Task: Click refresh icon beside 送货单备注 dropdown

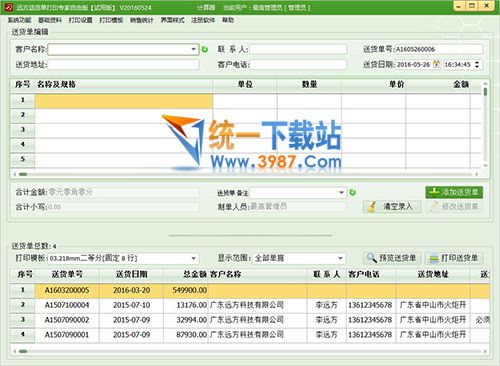Action: (x=352, y=192)
